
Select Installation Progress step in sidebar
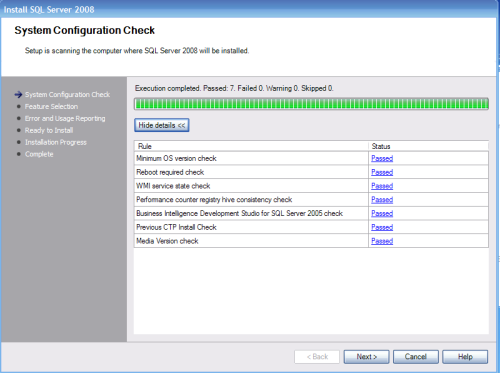click(x=56, y=142)
